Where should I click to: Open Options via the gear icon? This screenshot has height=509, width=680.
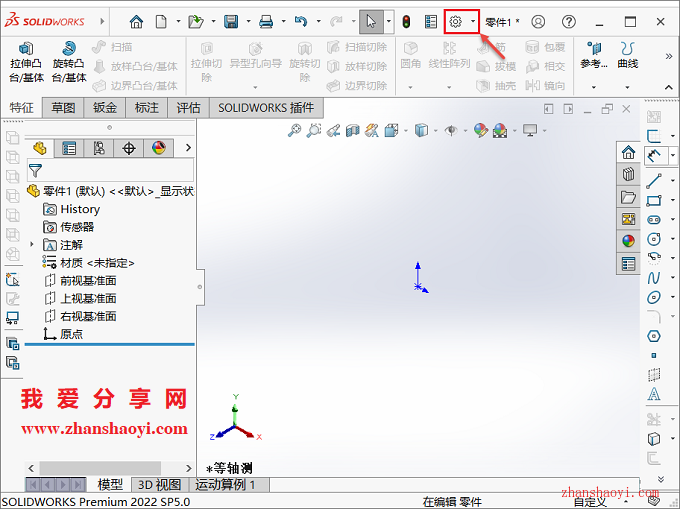click(x=455, y=21)
